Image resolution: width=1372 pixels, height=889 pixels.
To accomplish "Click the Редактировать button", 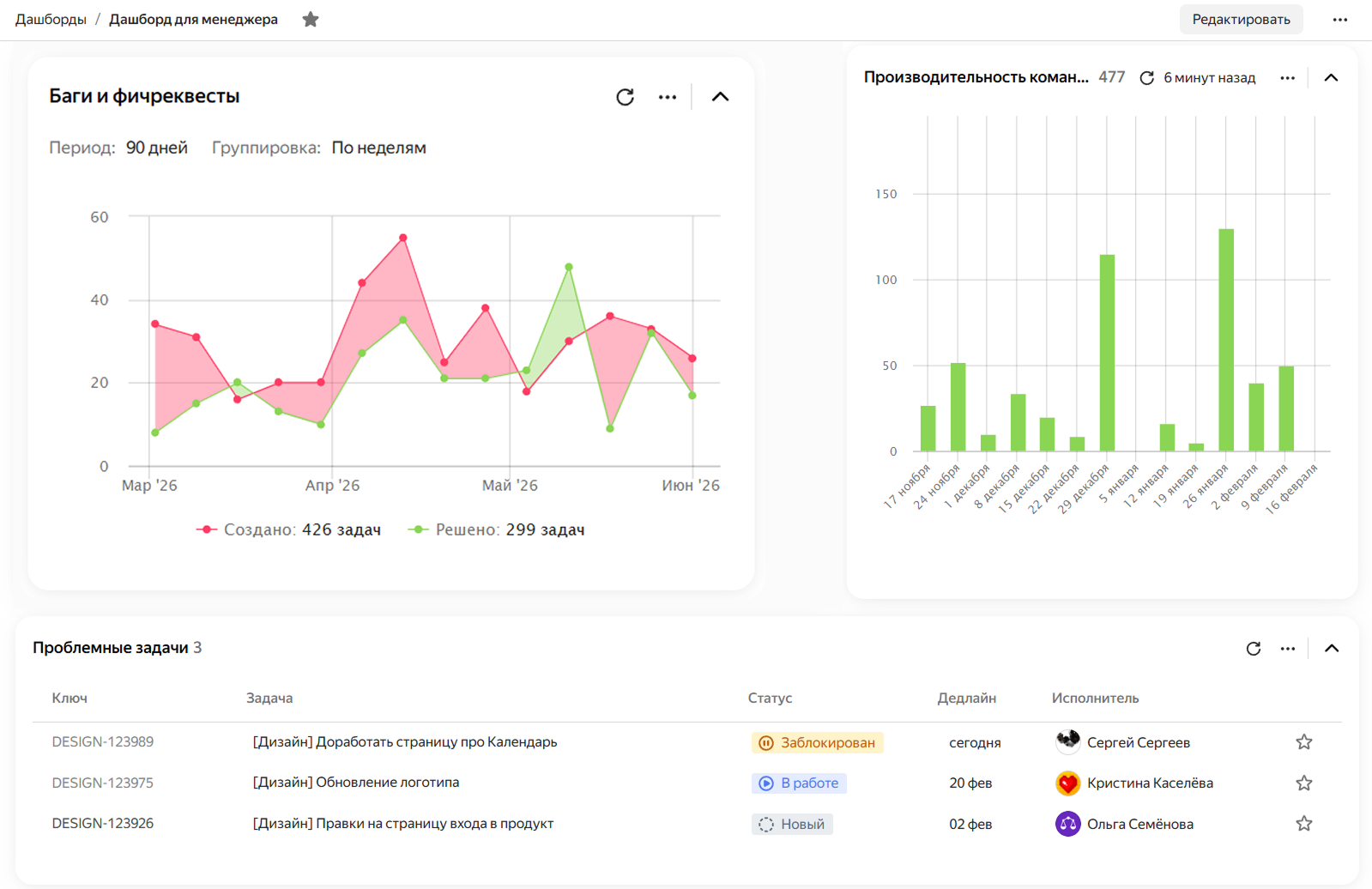I will coord(1241,20).
